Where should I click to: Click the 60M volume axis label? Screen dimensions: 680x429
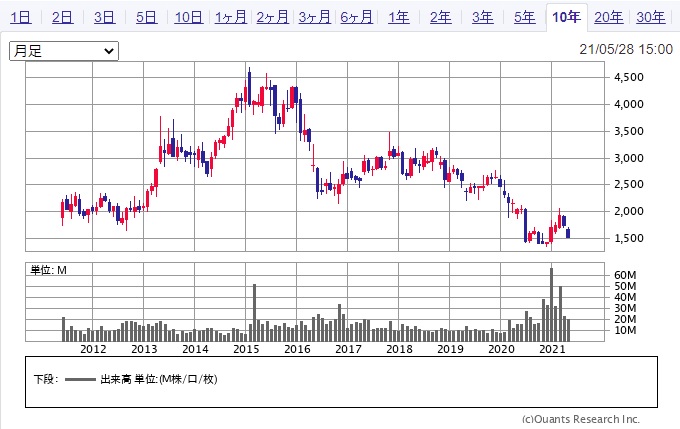click(625, 275)
